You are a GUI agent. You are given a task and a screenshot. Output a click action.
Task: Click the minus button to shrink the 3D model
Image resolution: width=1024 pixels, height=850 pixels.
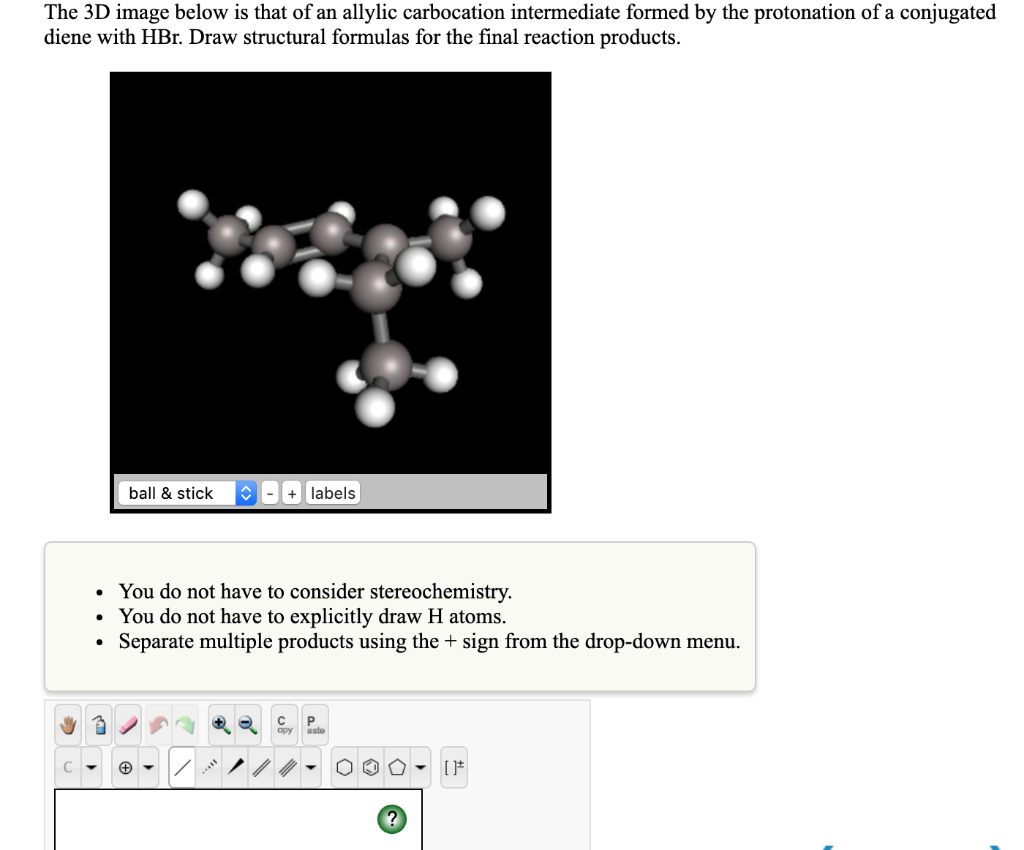[x=268, y=492]
